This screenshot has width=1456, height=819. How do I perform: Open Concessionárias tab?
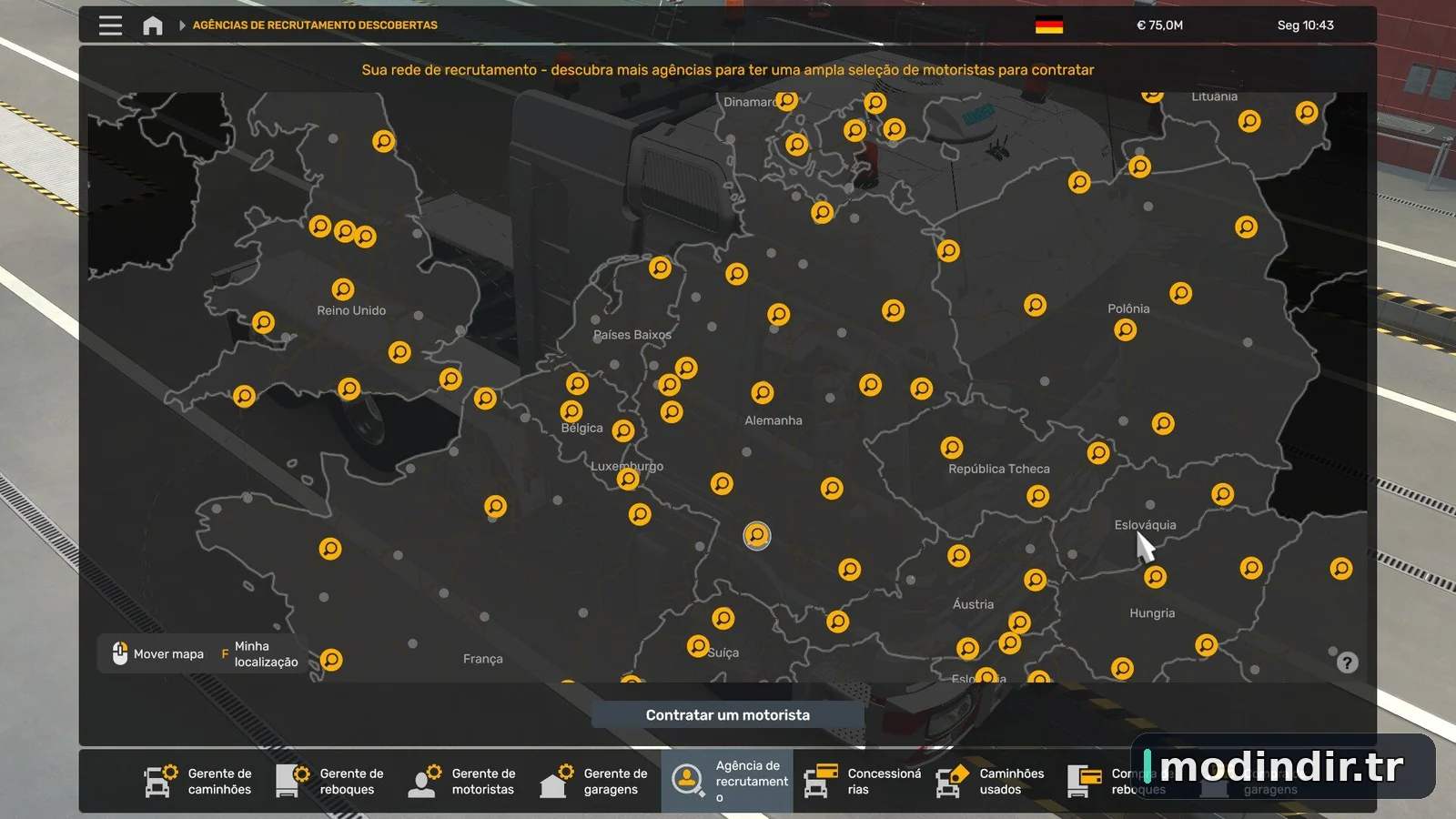859,781
